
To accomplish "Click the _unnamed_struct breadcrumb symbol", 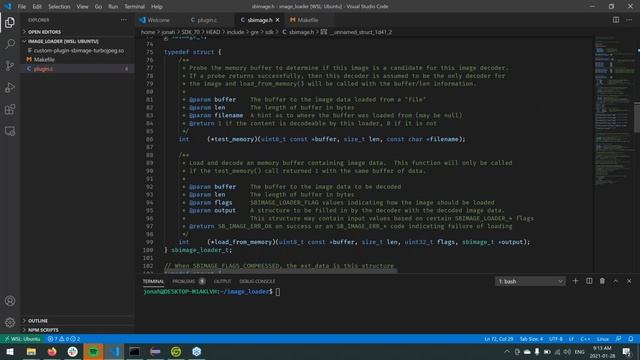I will pyautogui.click(x=361, y=32).
